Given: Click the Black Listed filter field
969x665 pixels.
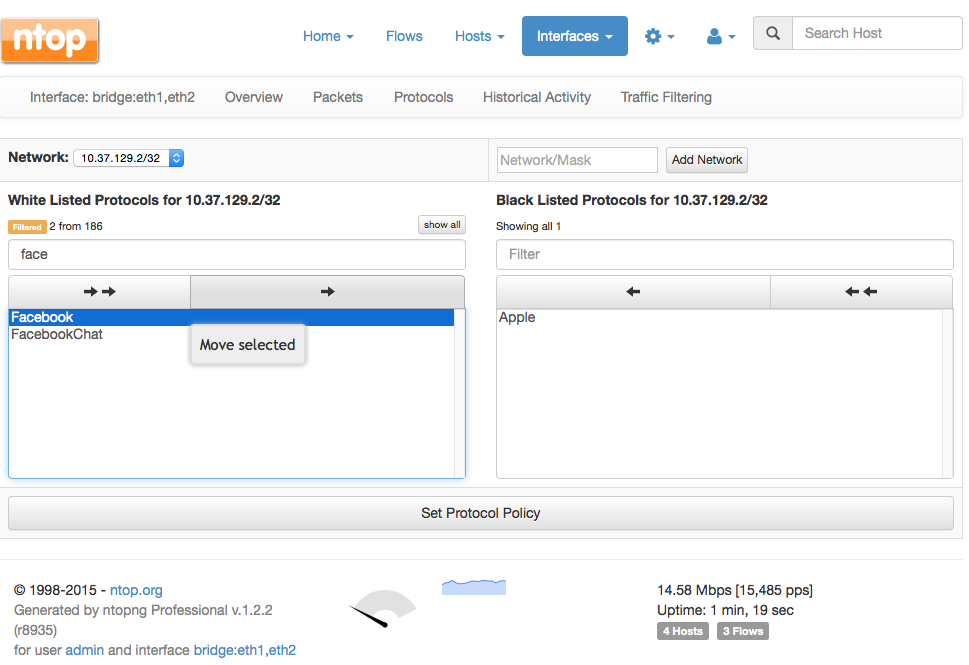Looking at the screenshot, I should (x=724, y=255).
